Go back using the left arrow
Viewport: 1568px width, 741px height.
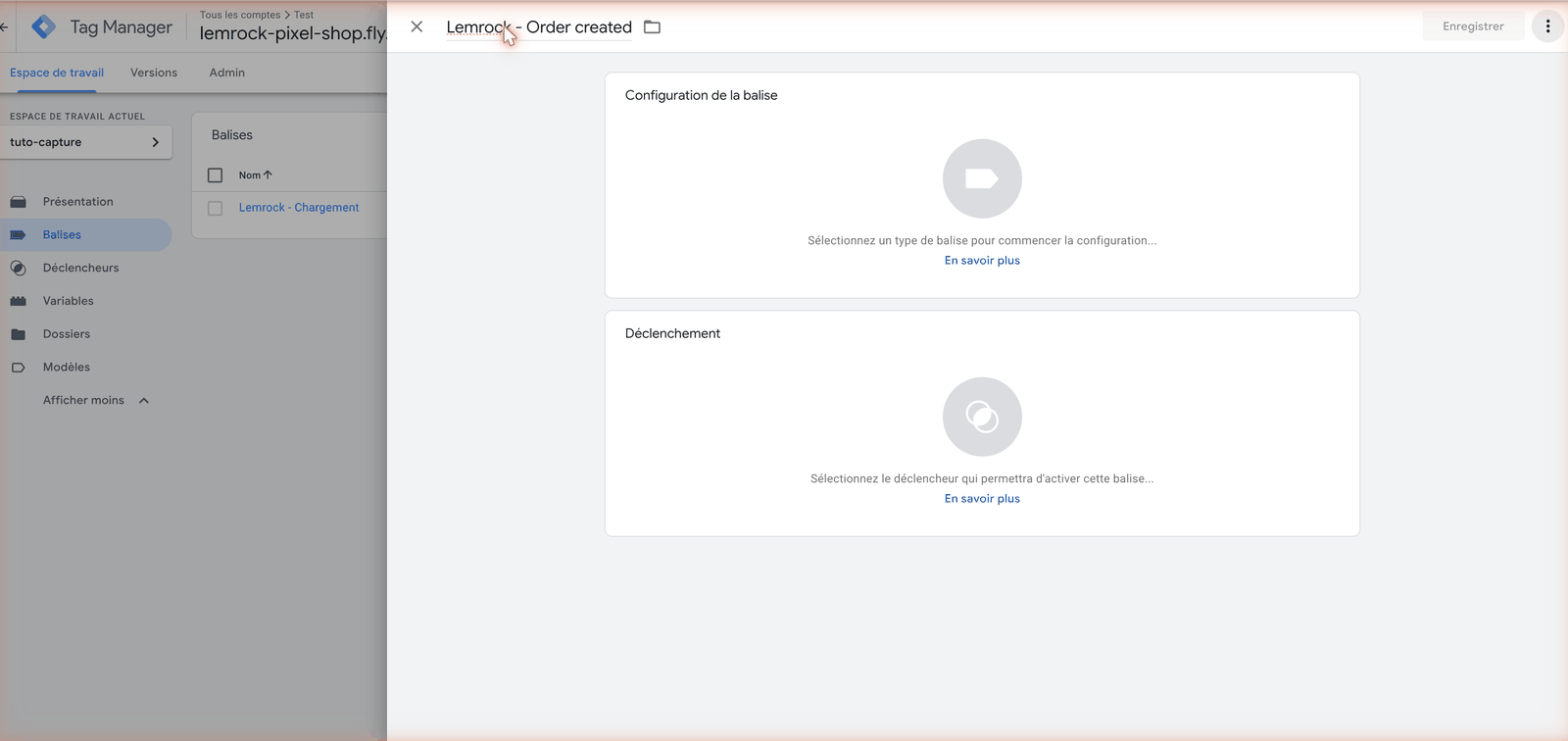coord(4,26)
